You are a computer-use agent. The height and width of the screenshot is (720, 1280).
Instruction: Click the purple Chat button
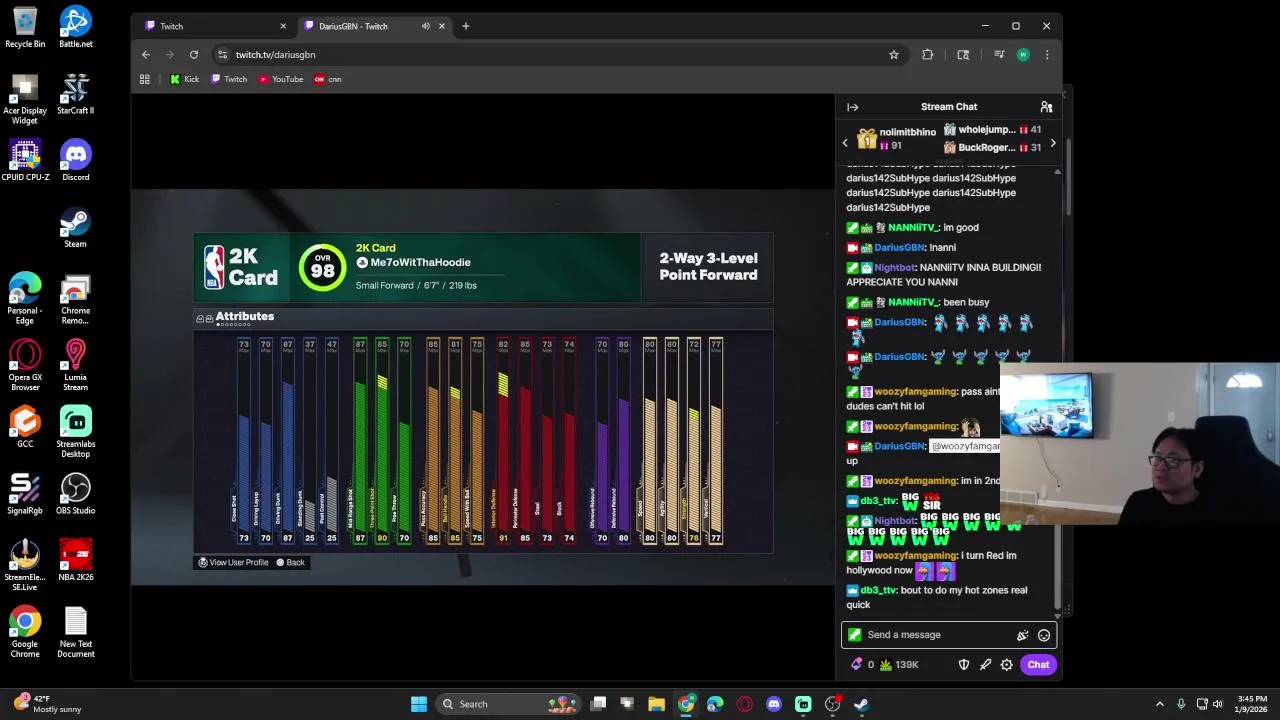click(1038, 664)
